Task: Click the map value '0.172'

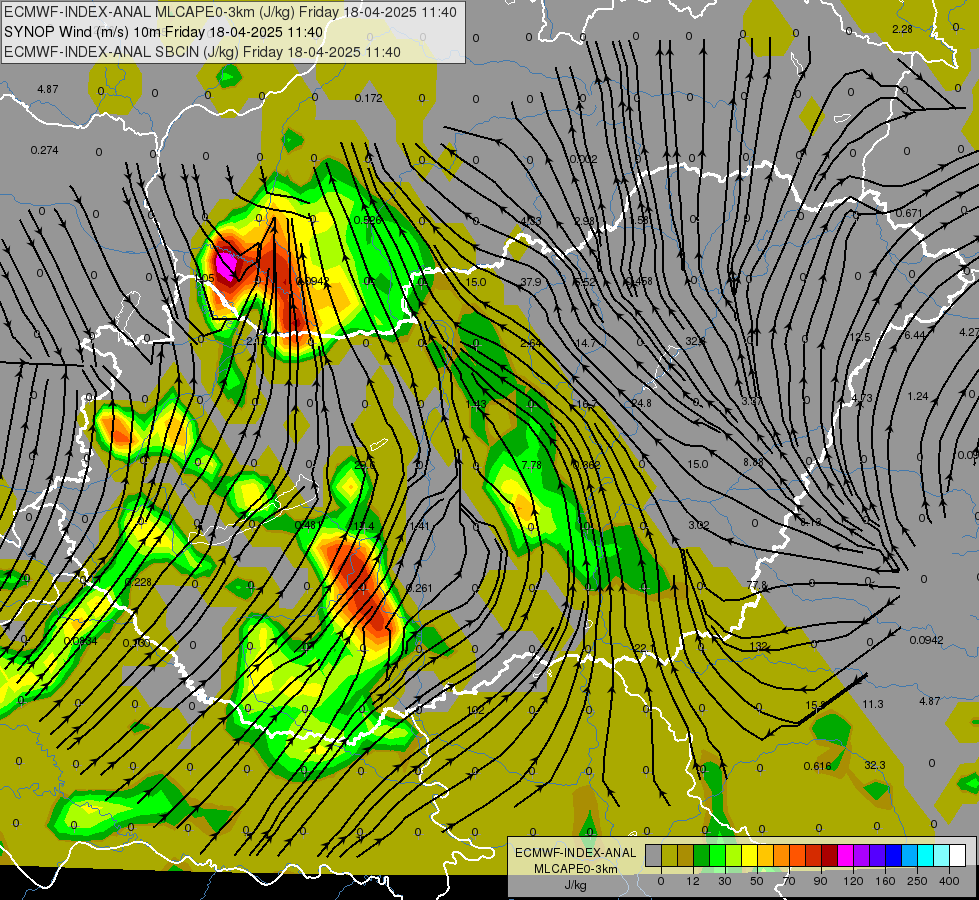Action: point(368,98)
